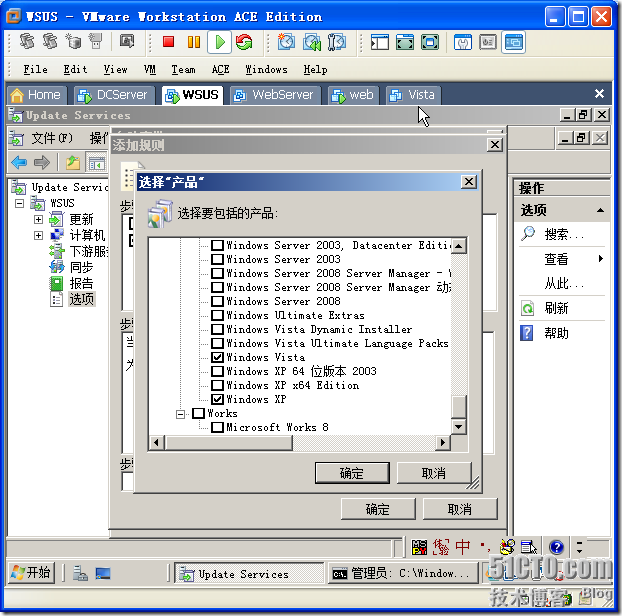The image size is (622, 616).
Task: Click 取消 in the Select Products dialog
Action: coord(434,473)
